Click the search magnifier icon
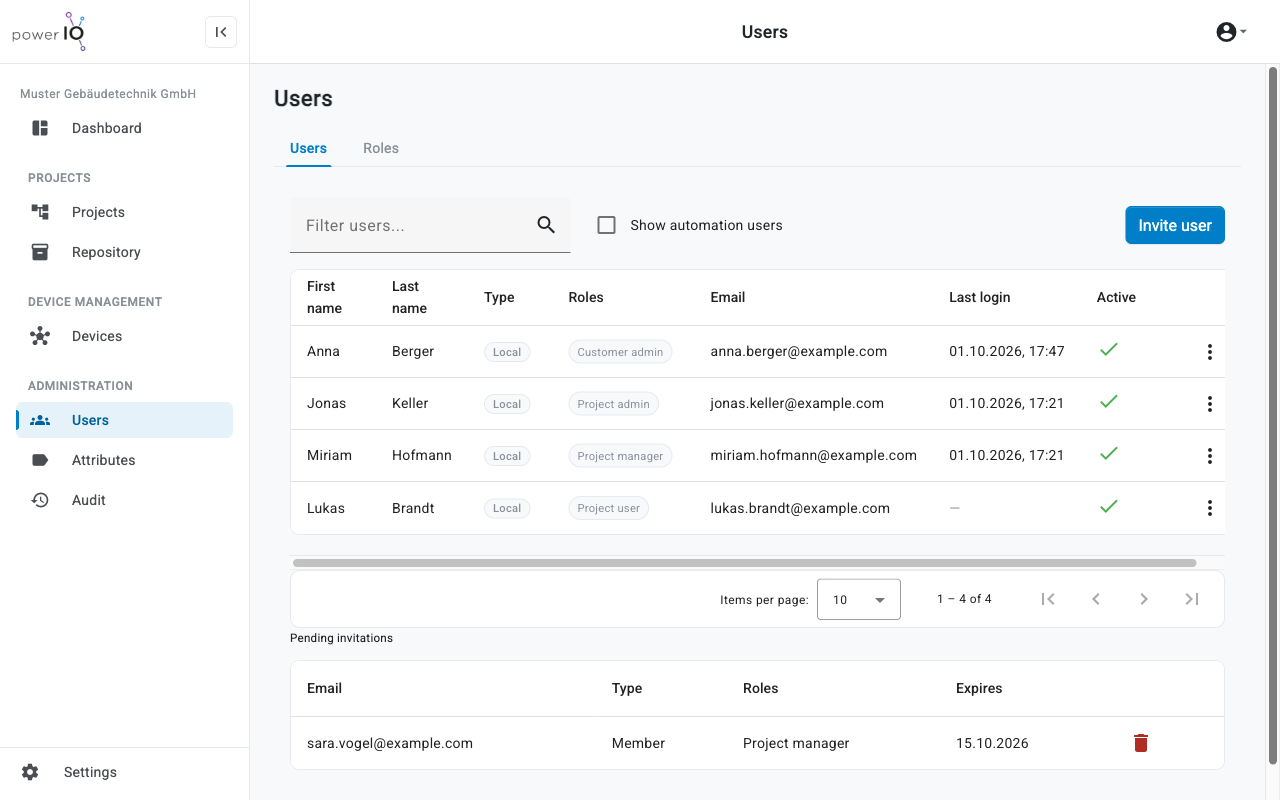The image size is (1280, 800). [546, 225]
